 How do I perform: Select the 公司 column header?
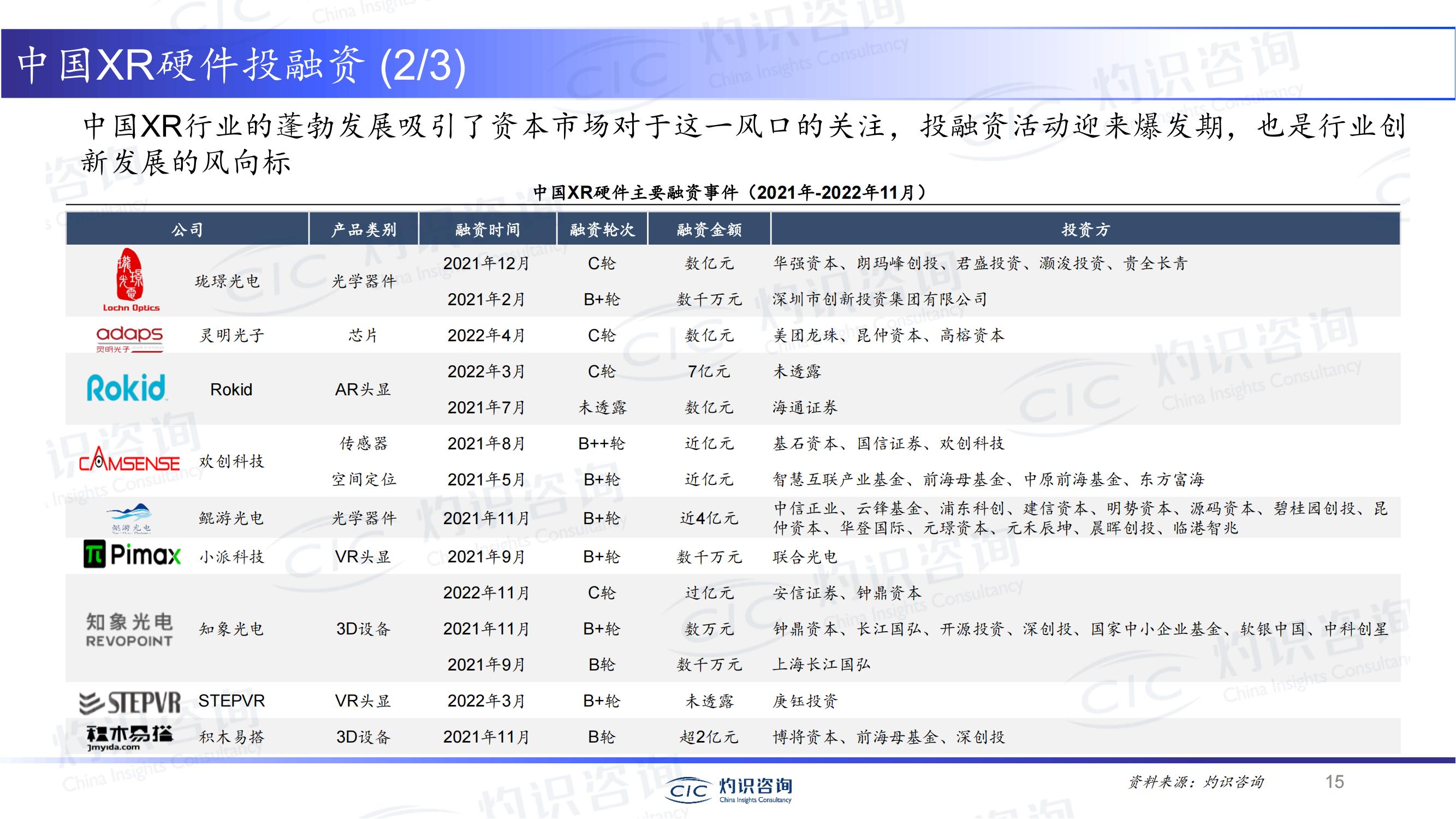point(187,229)
